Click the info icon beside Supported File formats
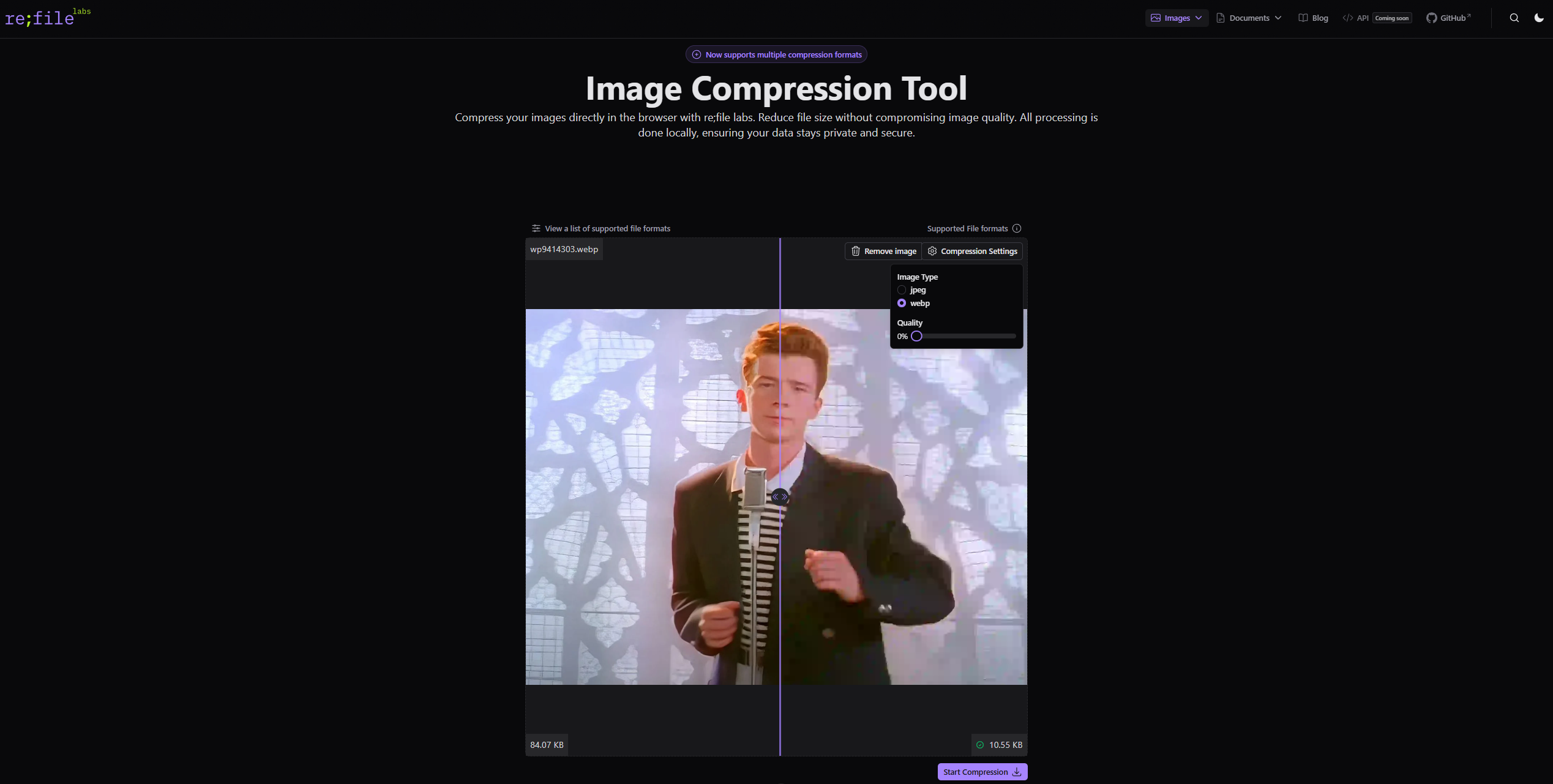The height and width of the screenshot is (784, 1553). coord(1017,228)
